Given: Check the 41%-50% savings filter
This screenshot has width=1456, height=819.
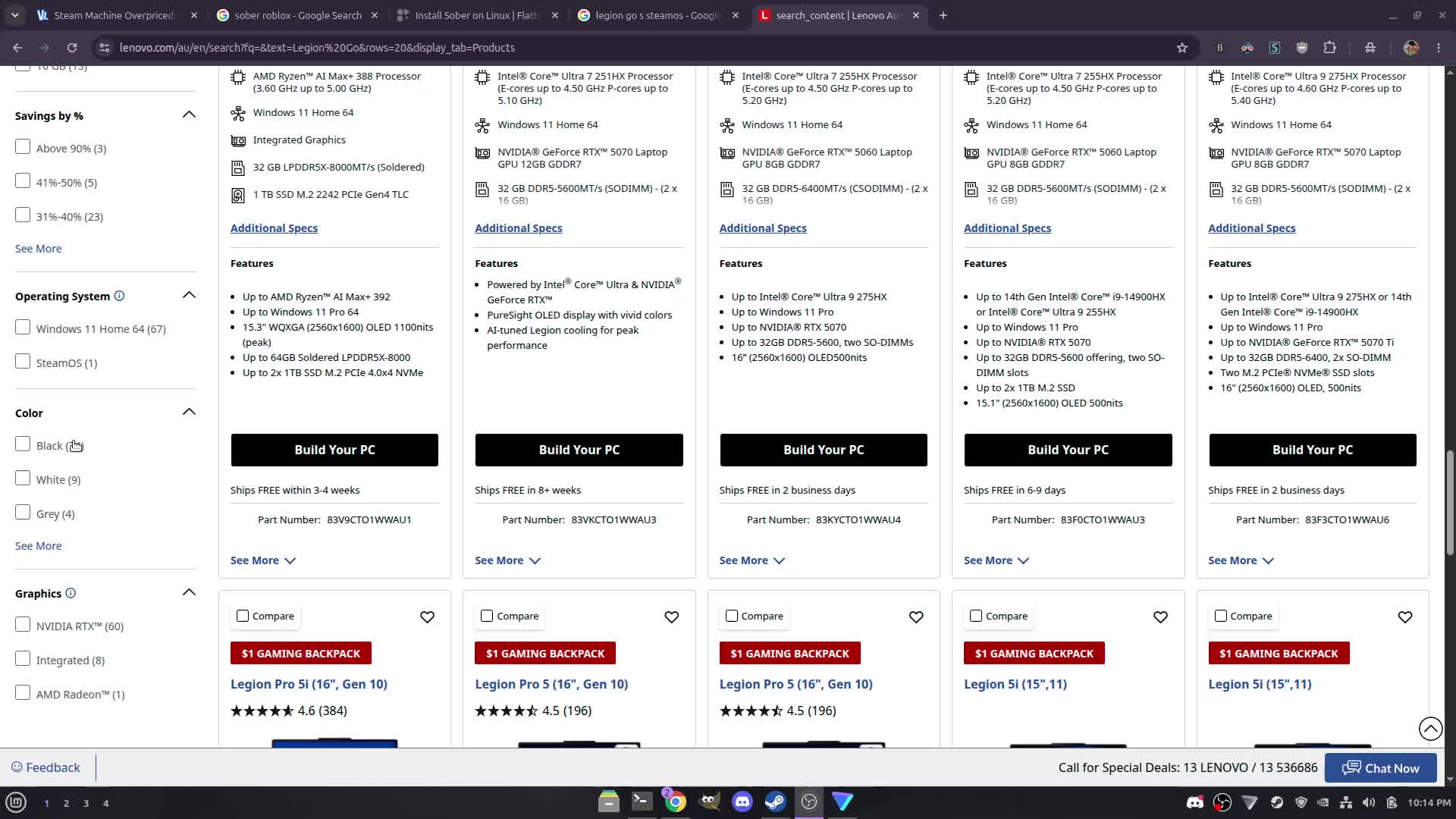Looking at the screenshot, I should coord(23,181).
